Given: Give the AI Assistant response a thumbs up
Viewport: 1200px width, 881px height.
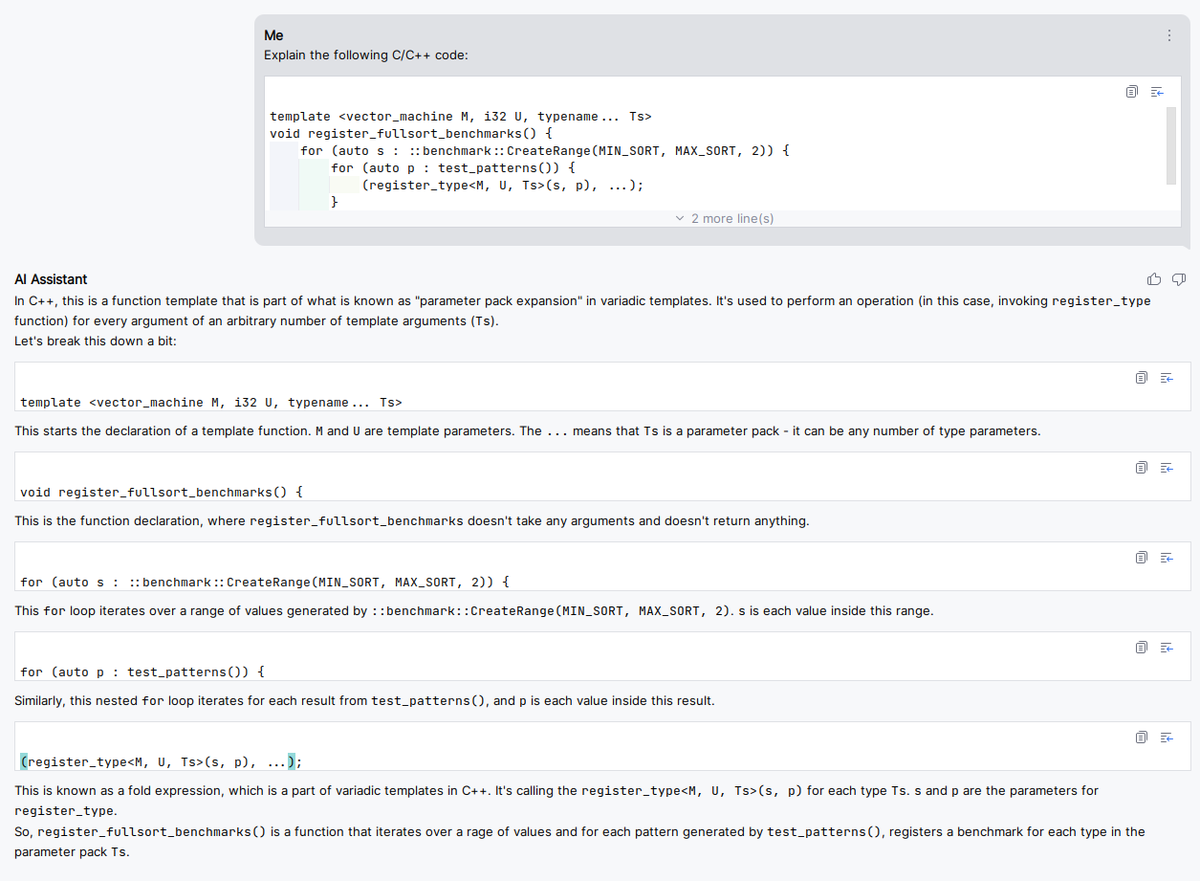Looking at the screenshot, I should pos(1154,279).
